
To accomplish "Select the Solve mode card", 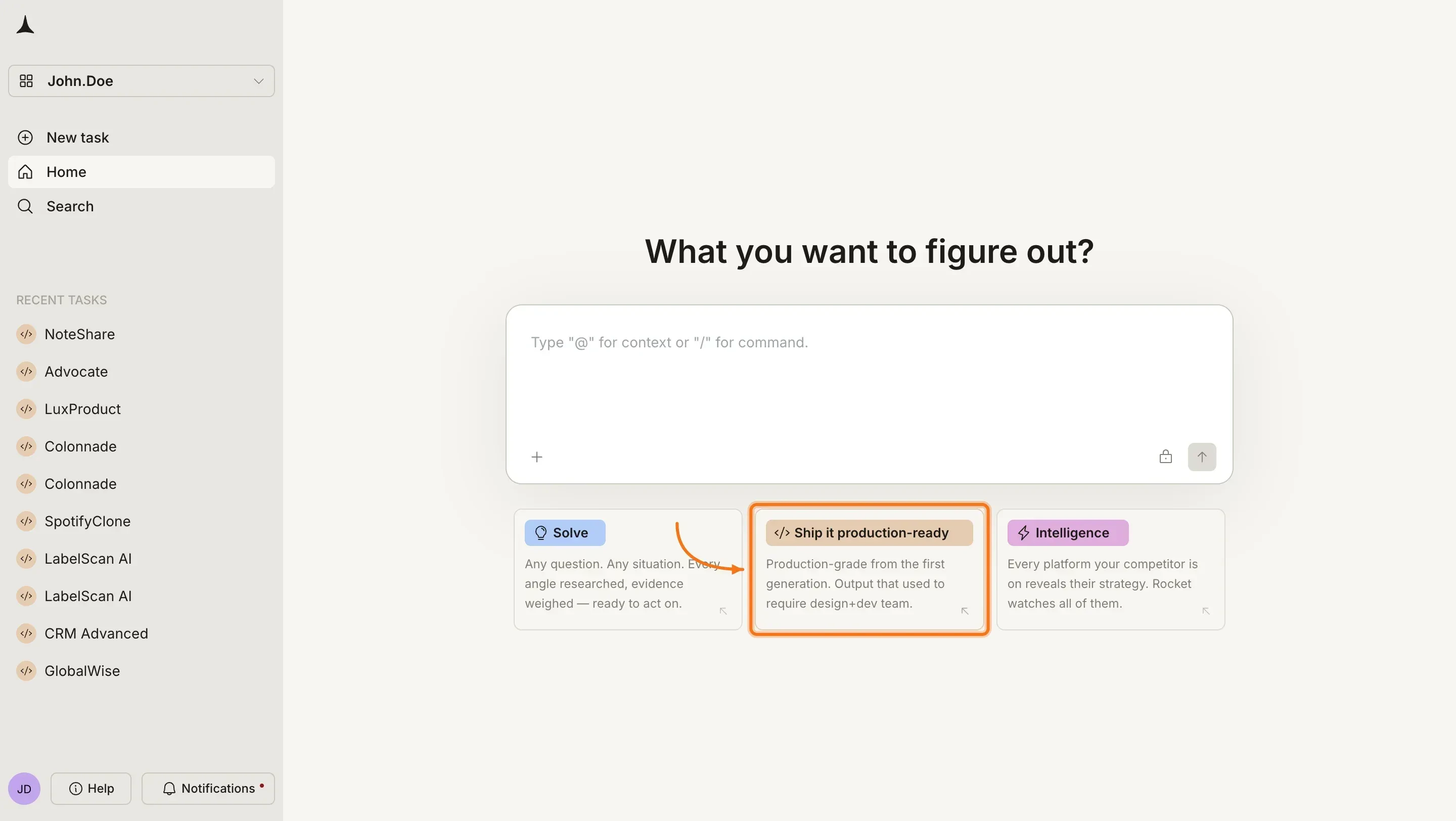I will tap(627, 568).
